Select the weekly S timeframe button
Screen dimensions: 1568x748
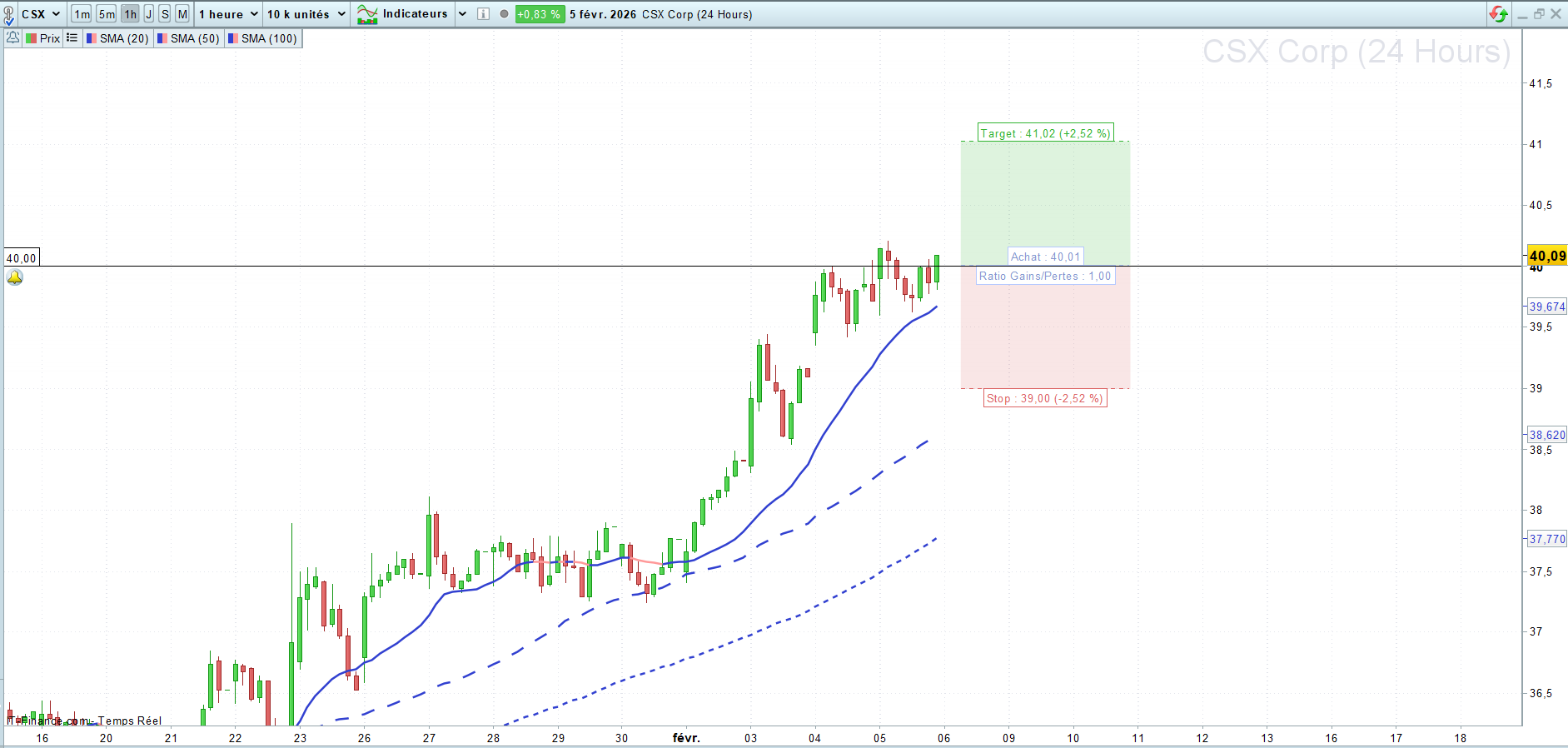pos(165,14)
